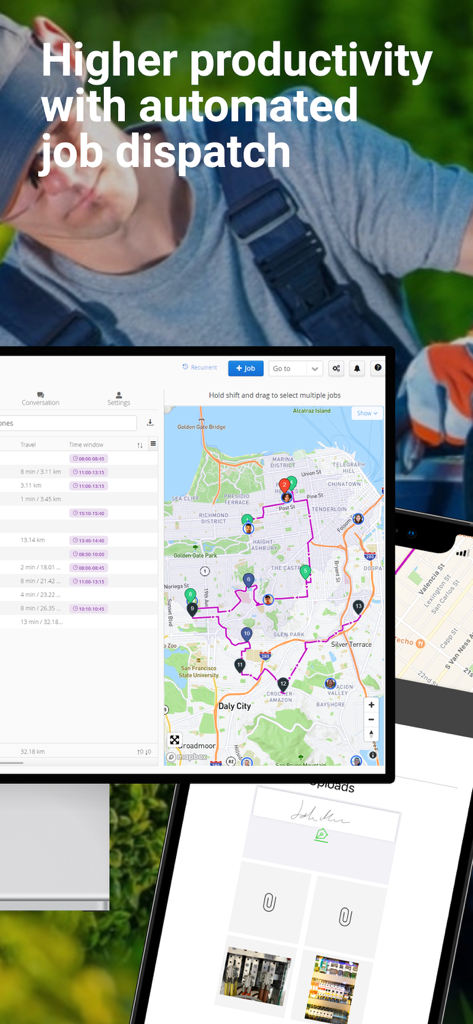473x1024 pixels.
Task: Click the Travel column header
Action: [x=28, y=445]
